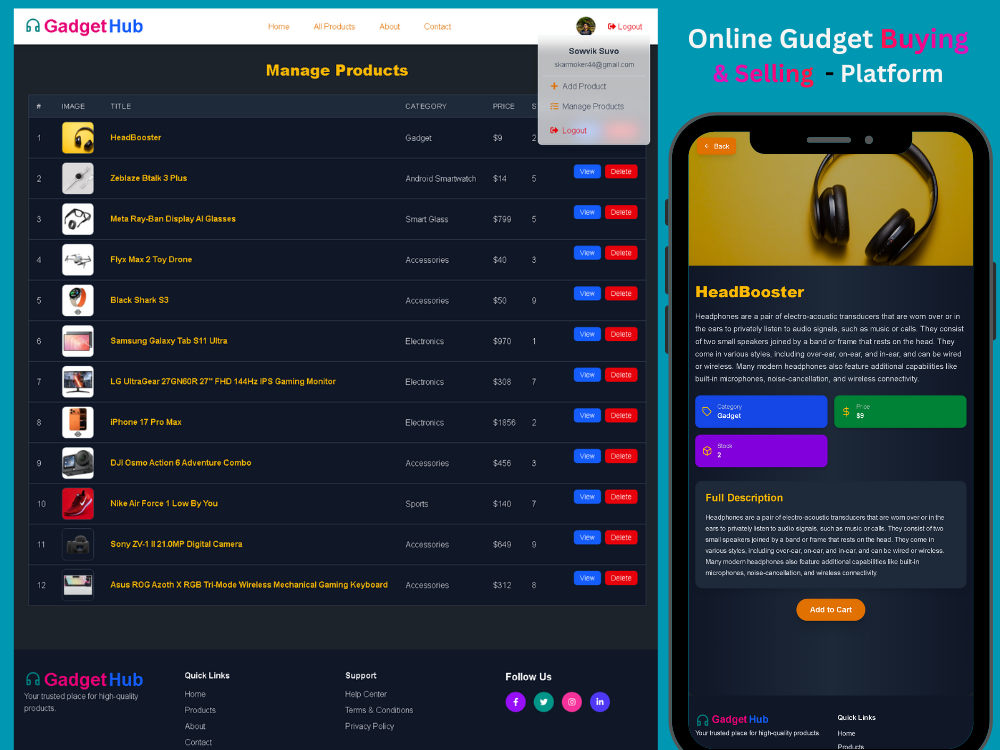Tap the Back button on phone screen

717,146
